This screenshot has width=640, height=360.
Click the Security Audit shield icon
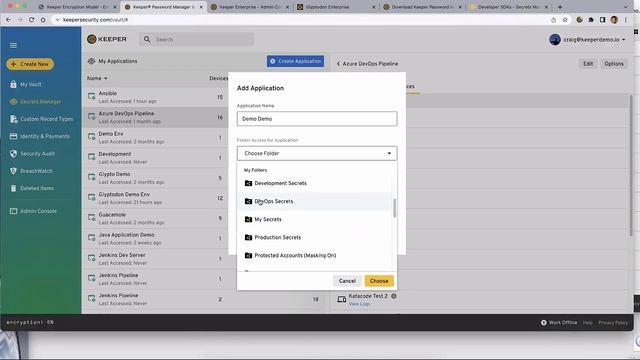[x=13, y=153]
